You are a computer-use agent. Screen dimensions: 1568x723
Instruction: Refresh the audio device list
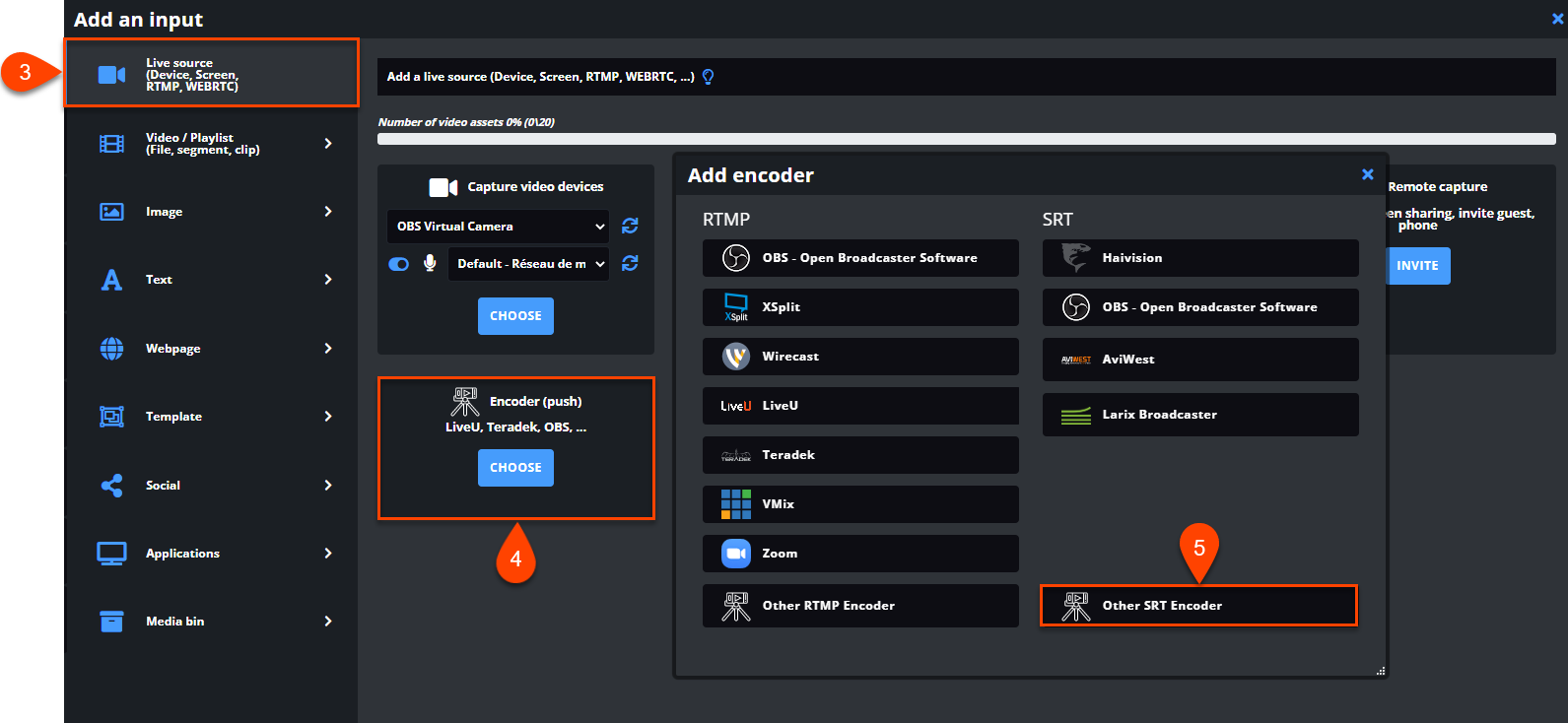coord(631,263)
